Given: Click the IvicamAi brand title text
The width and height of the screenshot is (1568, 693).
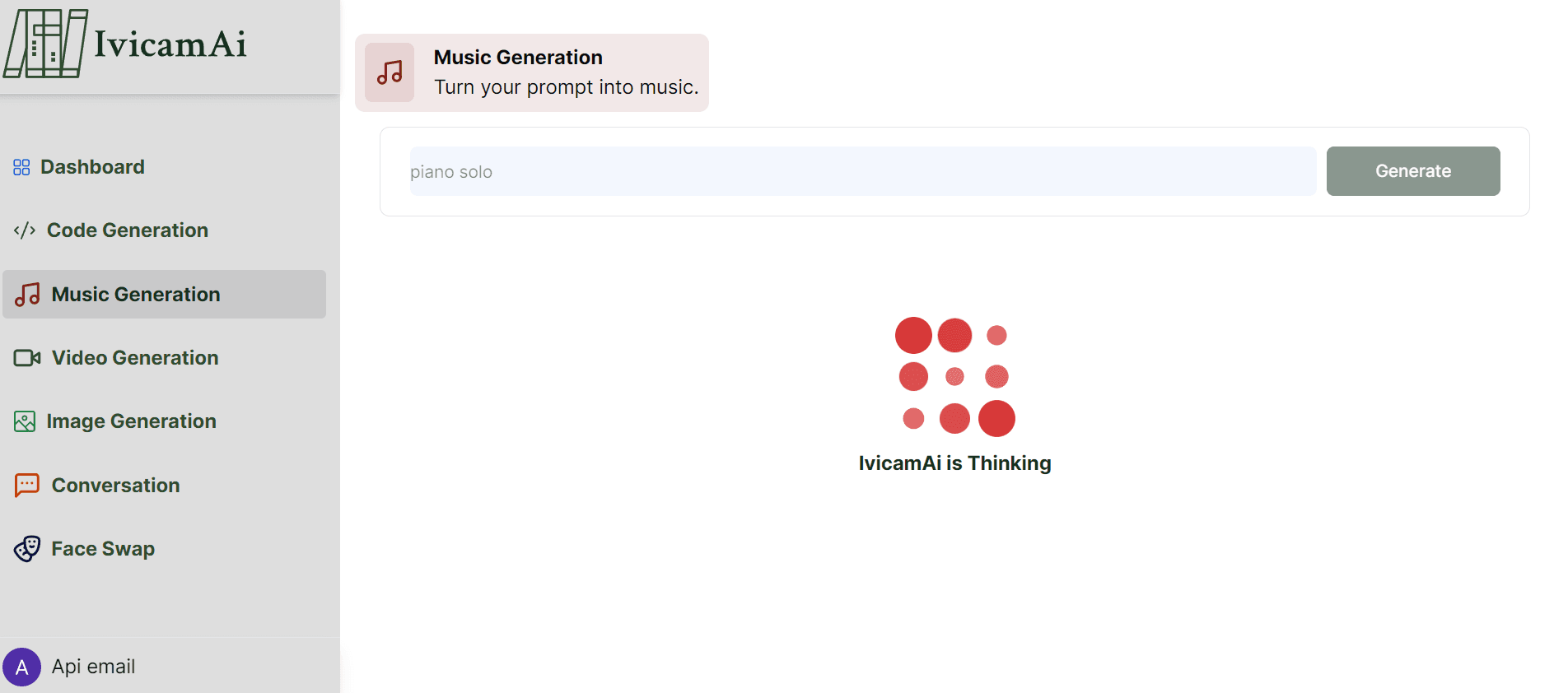Looking at the screenshot, I should 170,44.
